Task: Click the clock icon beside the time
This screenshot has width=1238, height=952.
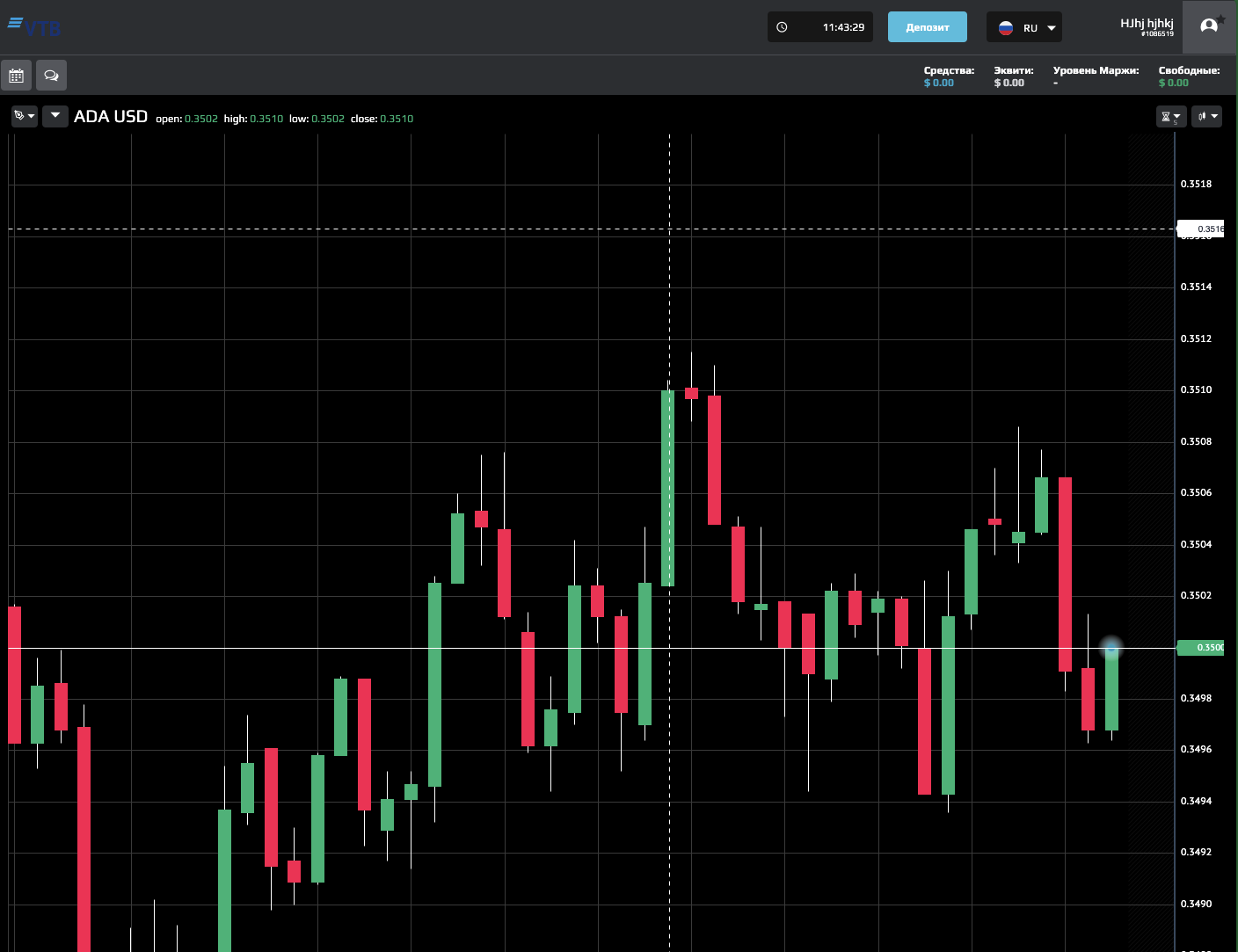Action: tap(781, 26)
